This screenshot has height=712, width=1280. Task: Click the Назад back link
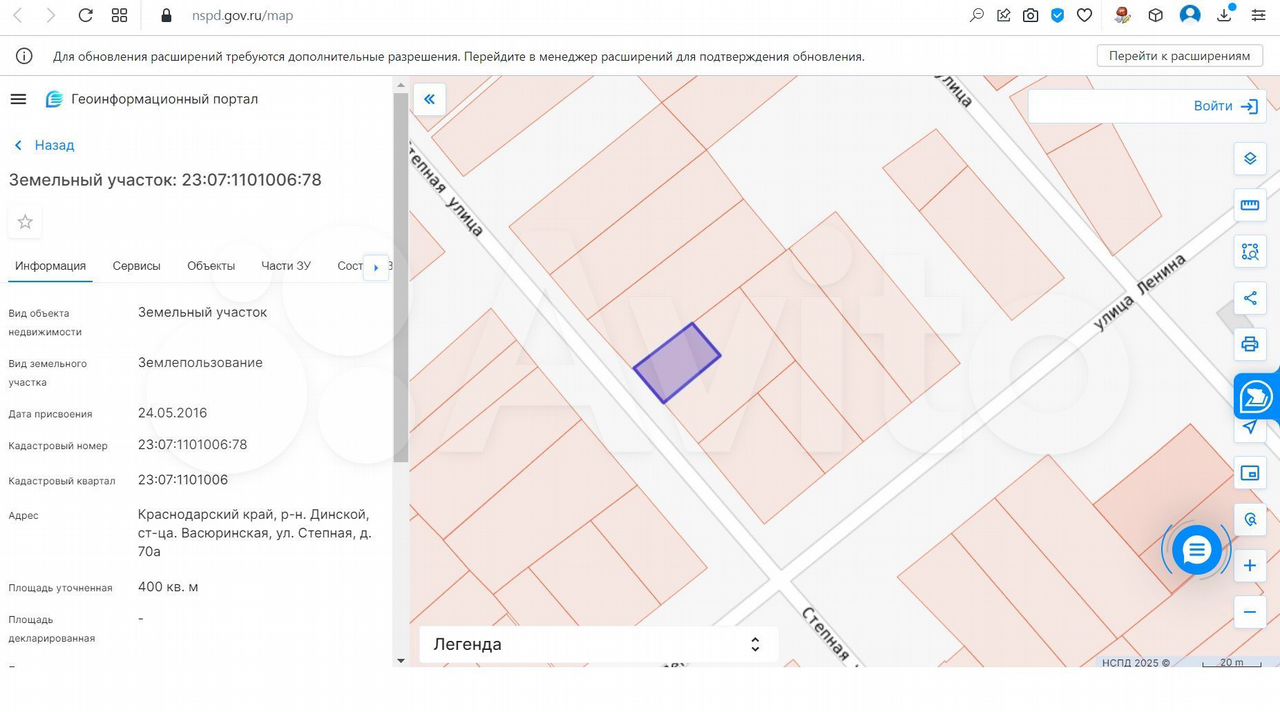45,145
